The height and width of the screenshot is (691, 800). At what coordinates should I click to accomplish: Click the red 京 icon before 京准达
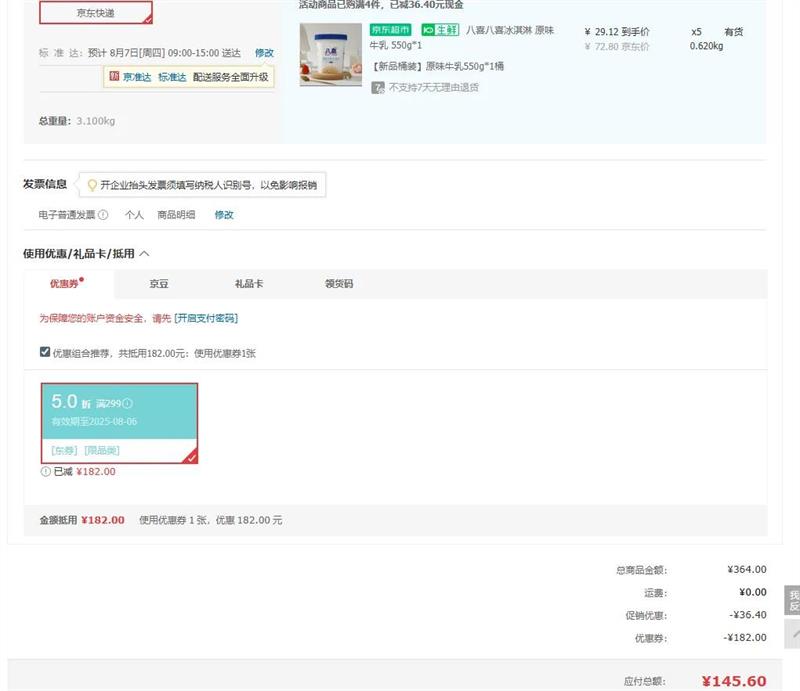114,77
